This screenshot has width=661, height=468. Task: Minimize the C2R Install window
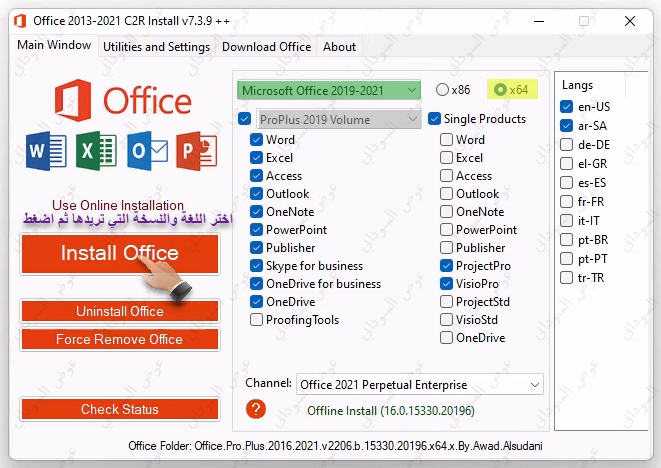(539, 21)
